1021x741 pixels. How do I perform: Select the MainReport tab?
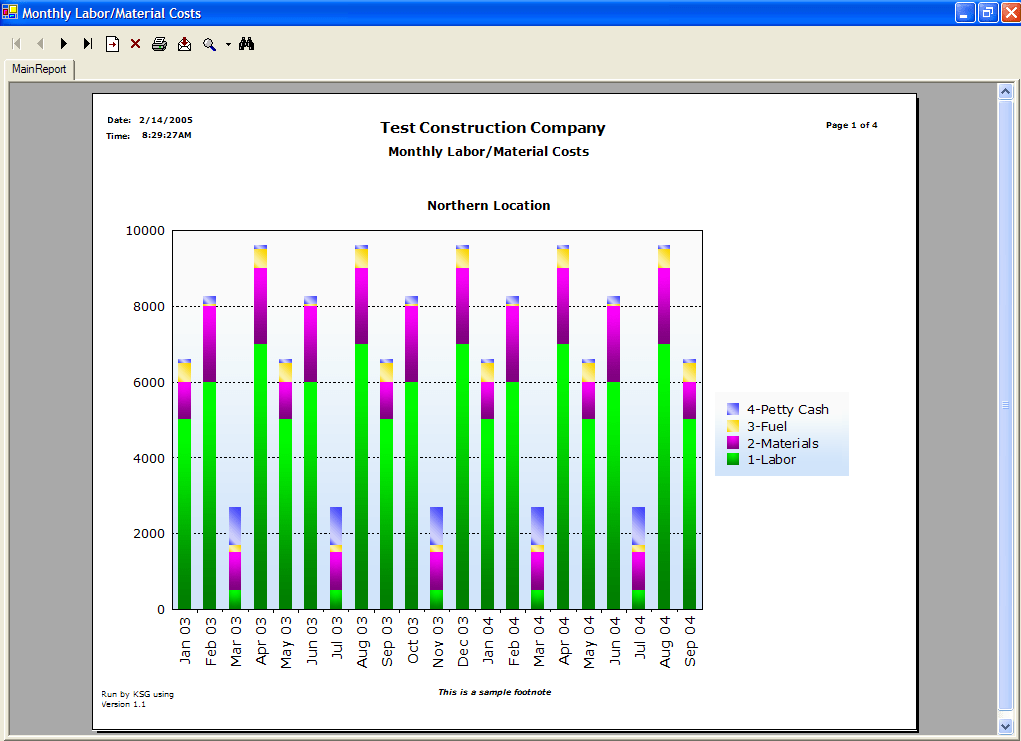[40, 70]
